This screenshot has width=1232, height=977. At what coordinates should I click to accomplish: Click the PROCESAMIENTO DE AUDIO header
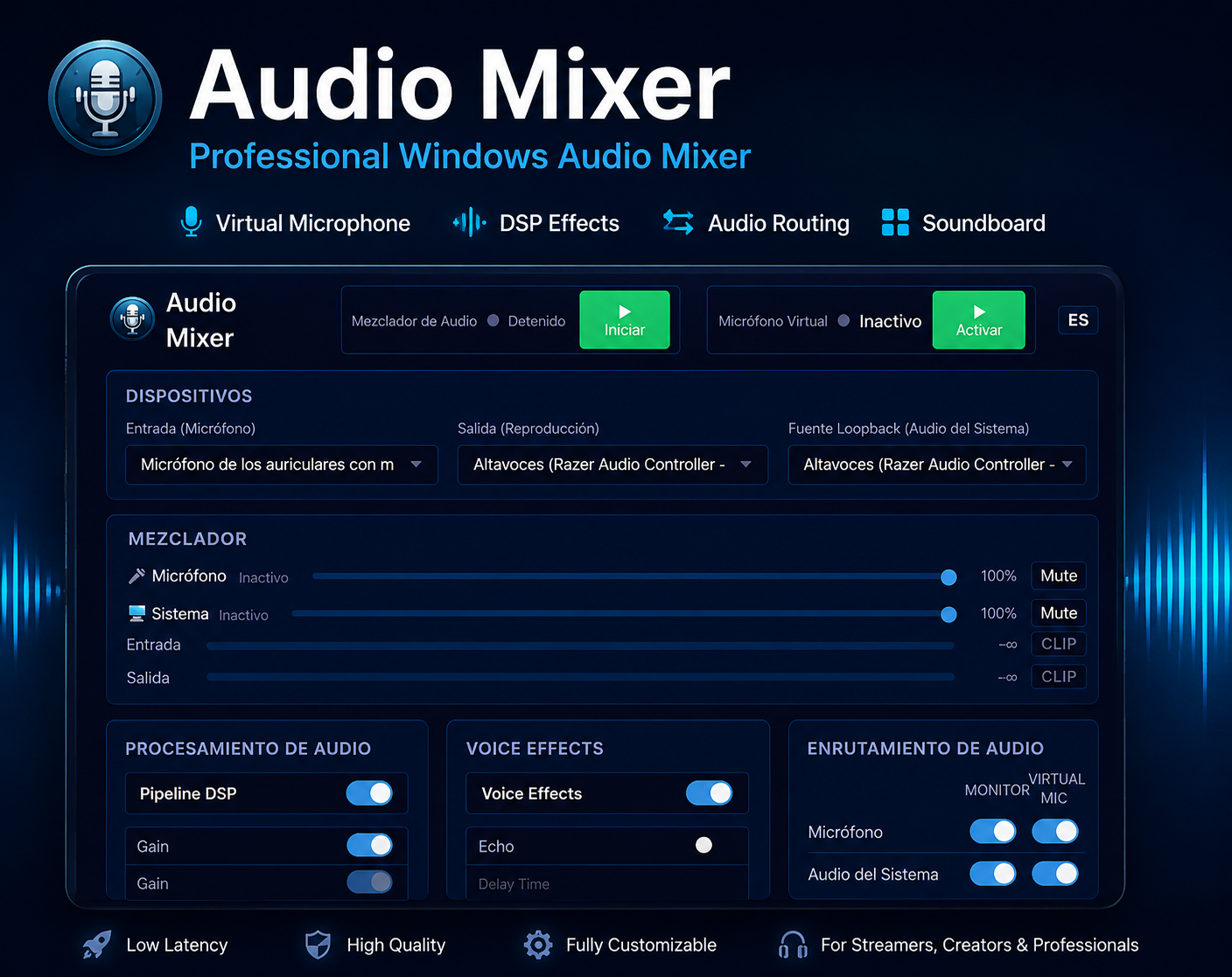(248, 749)
